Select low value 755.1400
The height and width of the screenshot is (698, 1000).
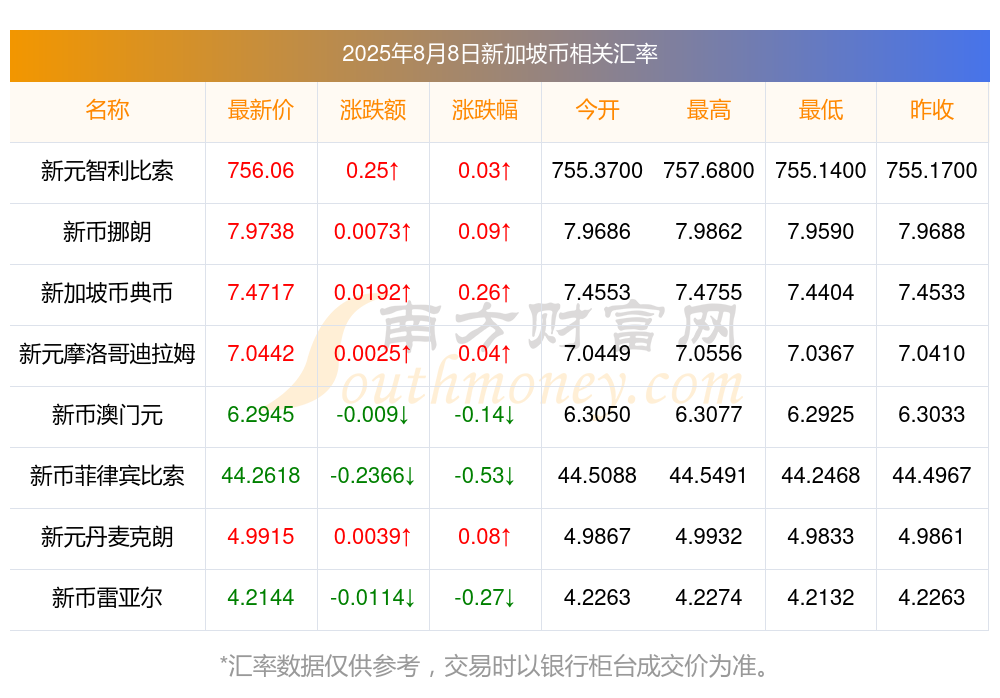tap(821, 170)
